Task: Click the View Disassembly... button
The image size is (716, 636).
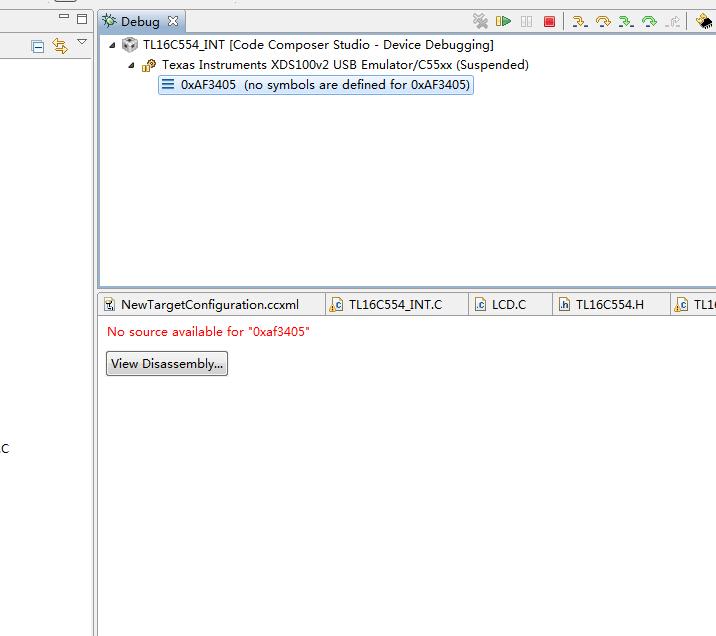Action: 167,363
